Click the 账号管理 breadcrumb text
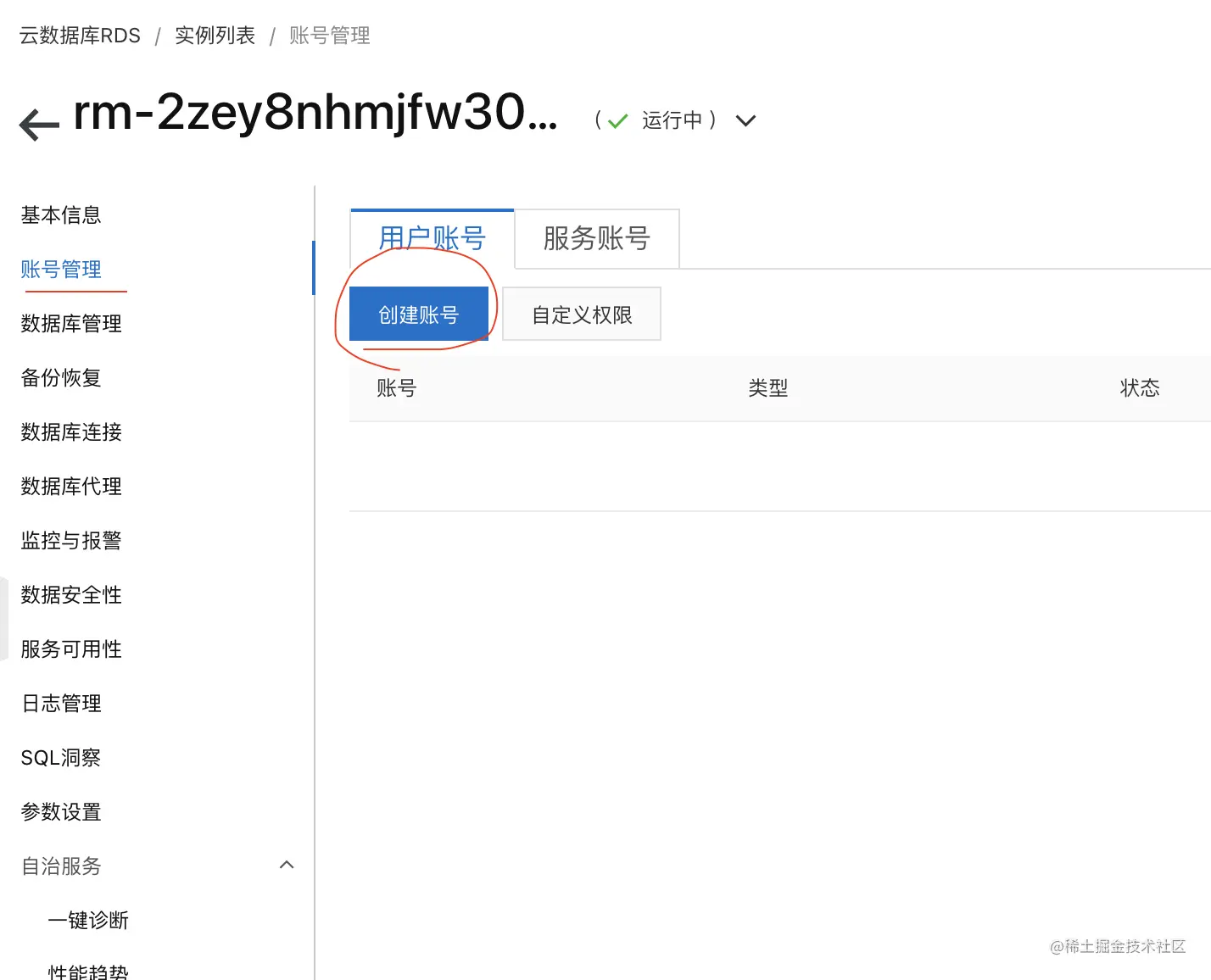Viewport: 1211px width, 980px height. 330,36
